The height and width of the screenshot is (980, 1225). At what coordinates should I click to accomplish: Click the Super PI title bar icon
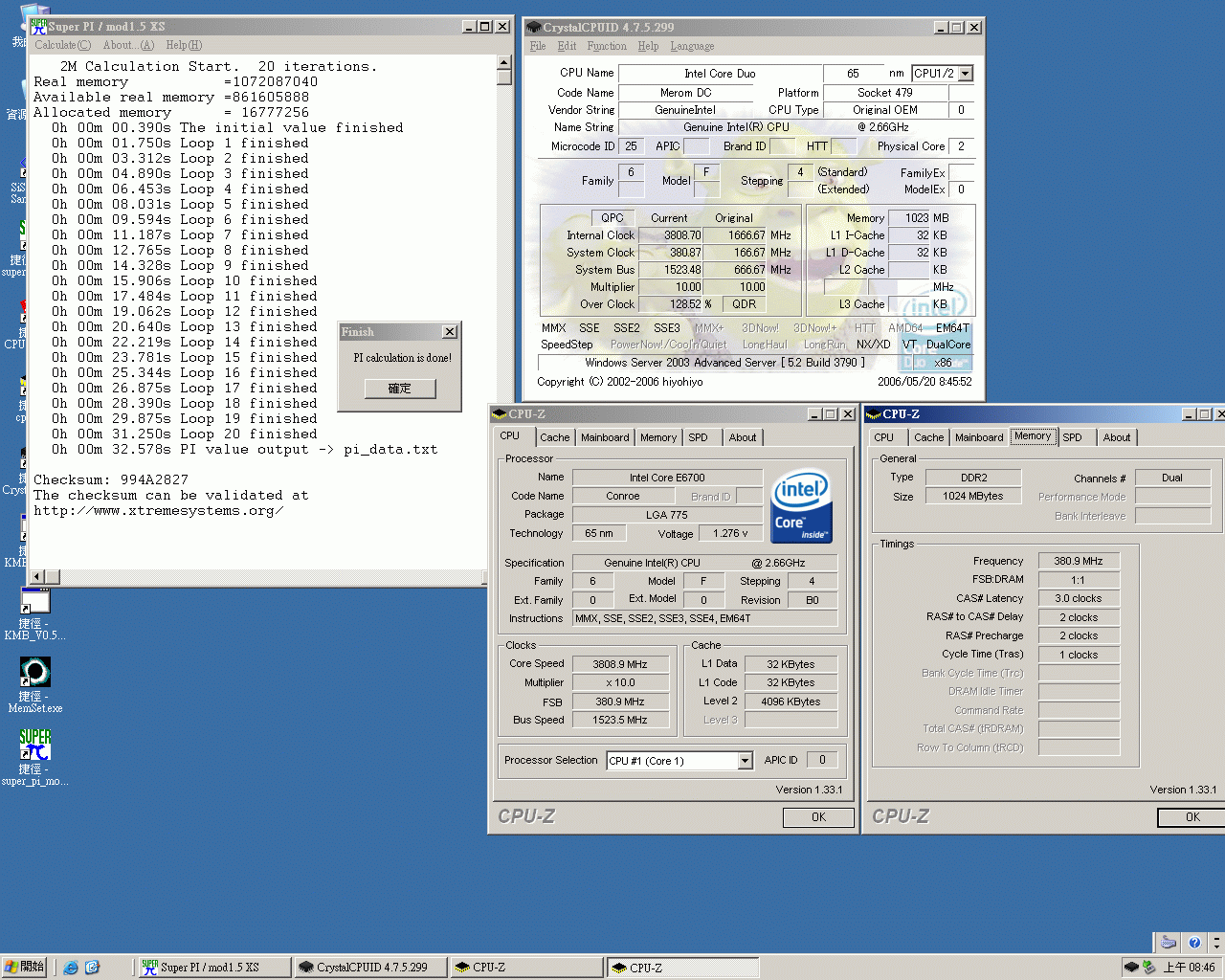(39, 27)
